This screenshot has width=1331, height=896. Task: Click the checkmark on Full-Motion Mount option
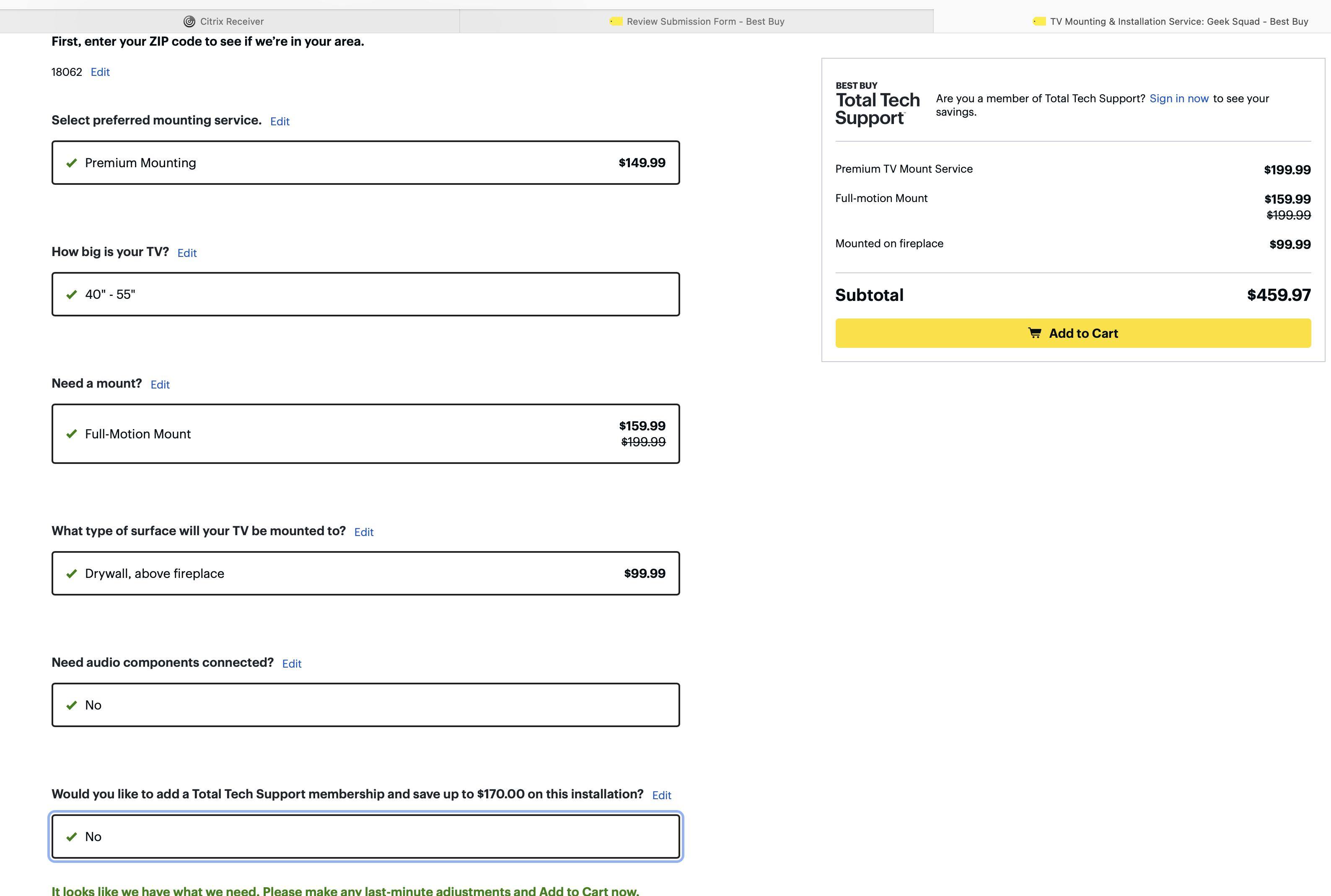point(71,434)
